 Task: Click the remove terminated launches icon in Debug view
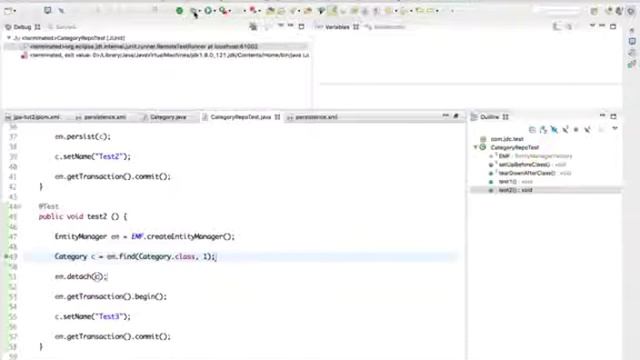tap(253, 27)
